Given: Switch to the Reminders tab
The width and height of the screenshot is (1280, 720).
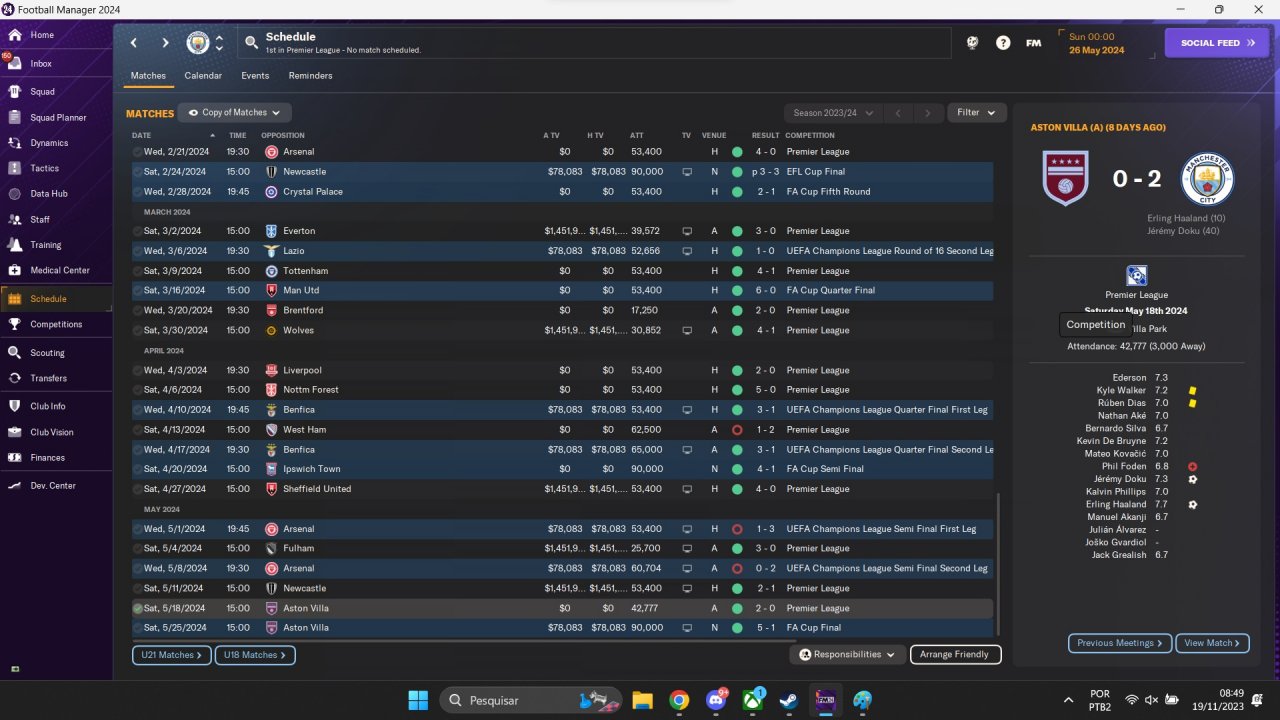Looking at the screenshot, I should coord(310,76).
